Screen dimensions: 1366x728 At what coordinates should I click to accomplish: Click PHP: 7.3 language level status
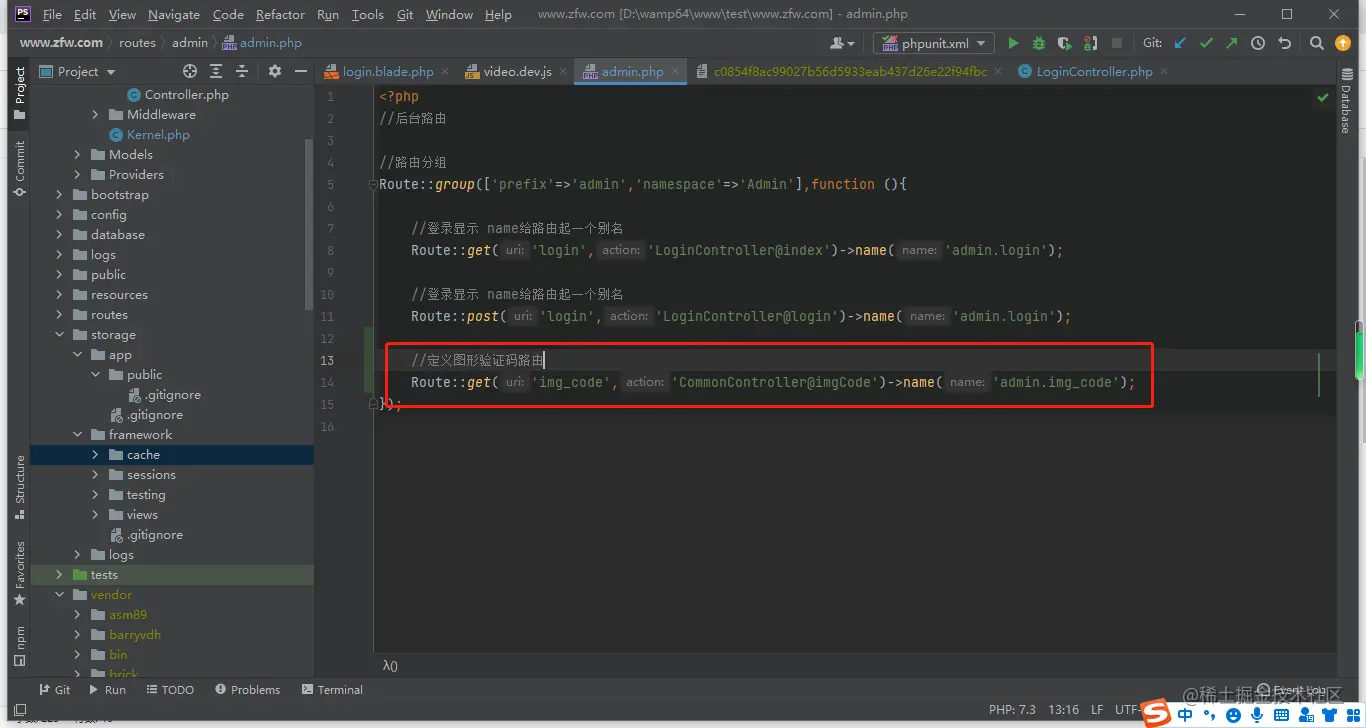coord(1012,709)
